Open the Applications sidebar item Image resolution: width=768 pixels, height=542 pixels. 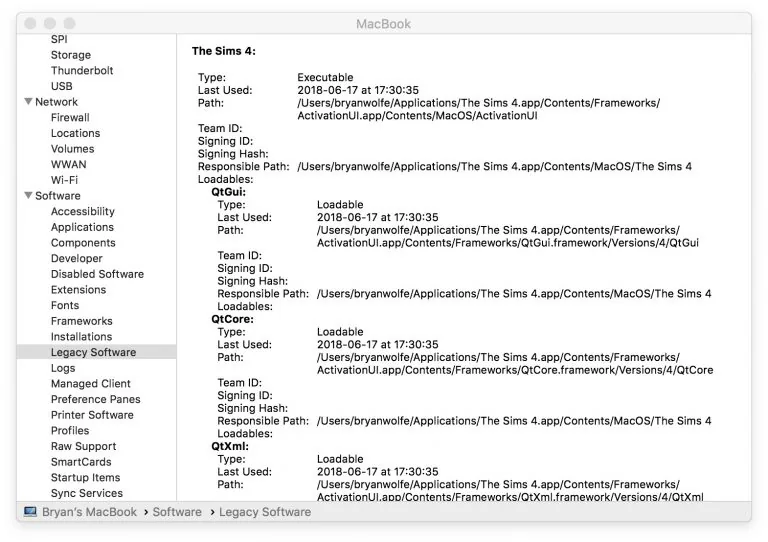[x=82, y=227]
